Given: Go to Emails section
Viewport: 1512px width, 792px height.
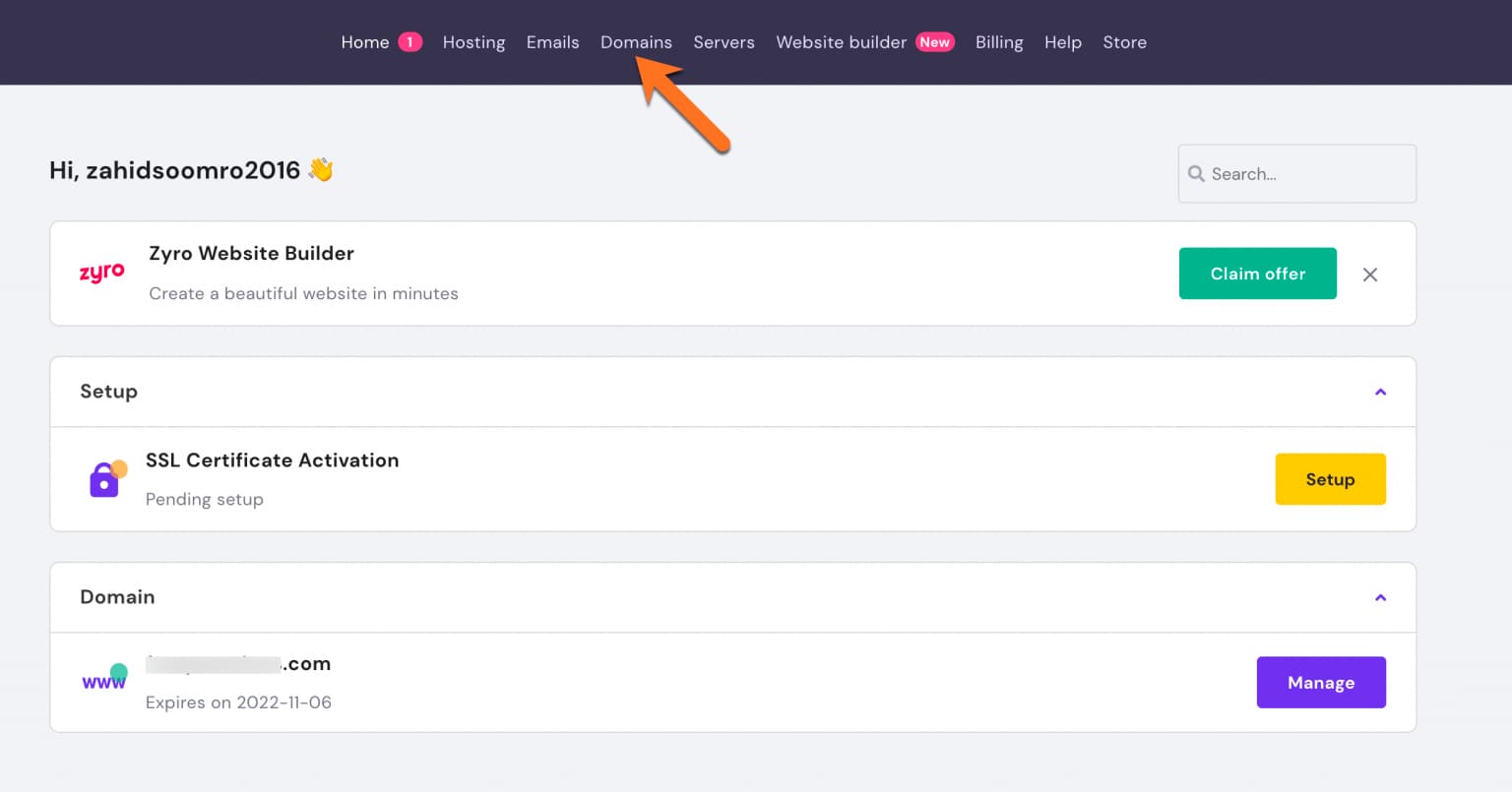Looking at the screenshot, I should click(x=552, y=42).
